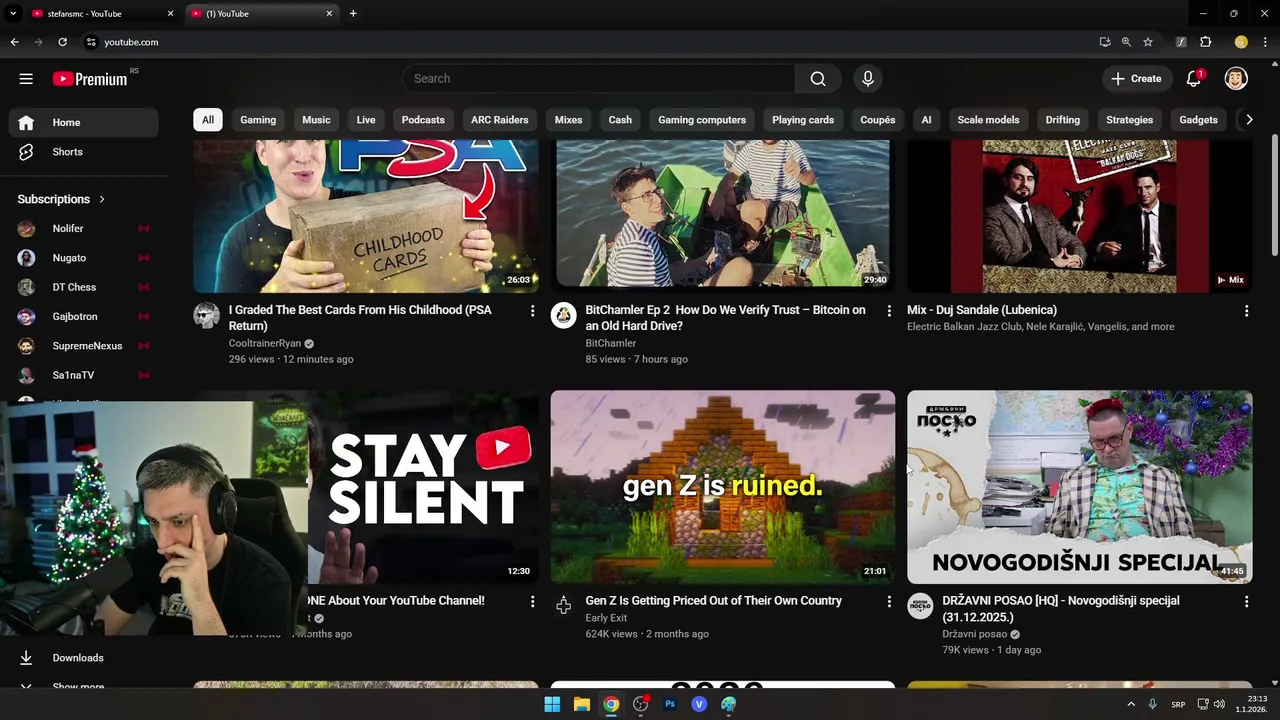Select the Music filter chip
The width and height of the screenshot is (1280, 720).
pyautogui.click(x=316, y=120)
